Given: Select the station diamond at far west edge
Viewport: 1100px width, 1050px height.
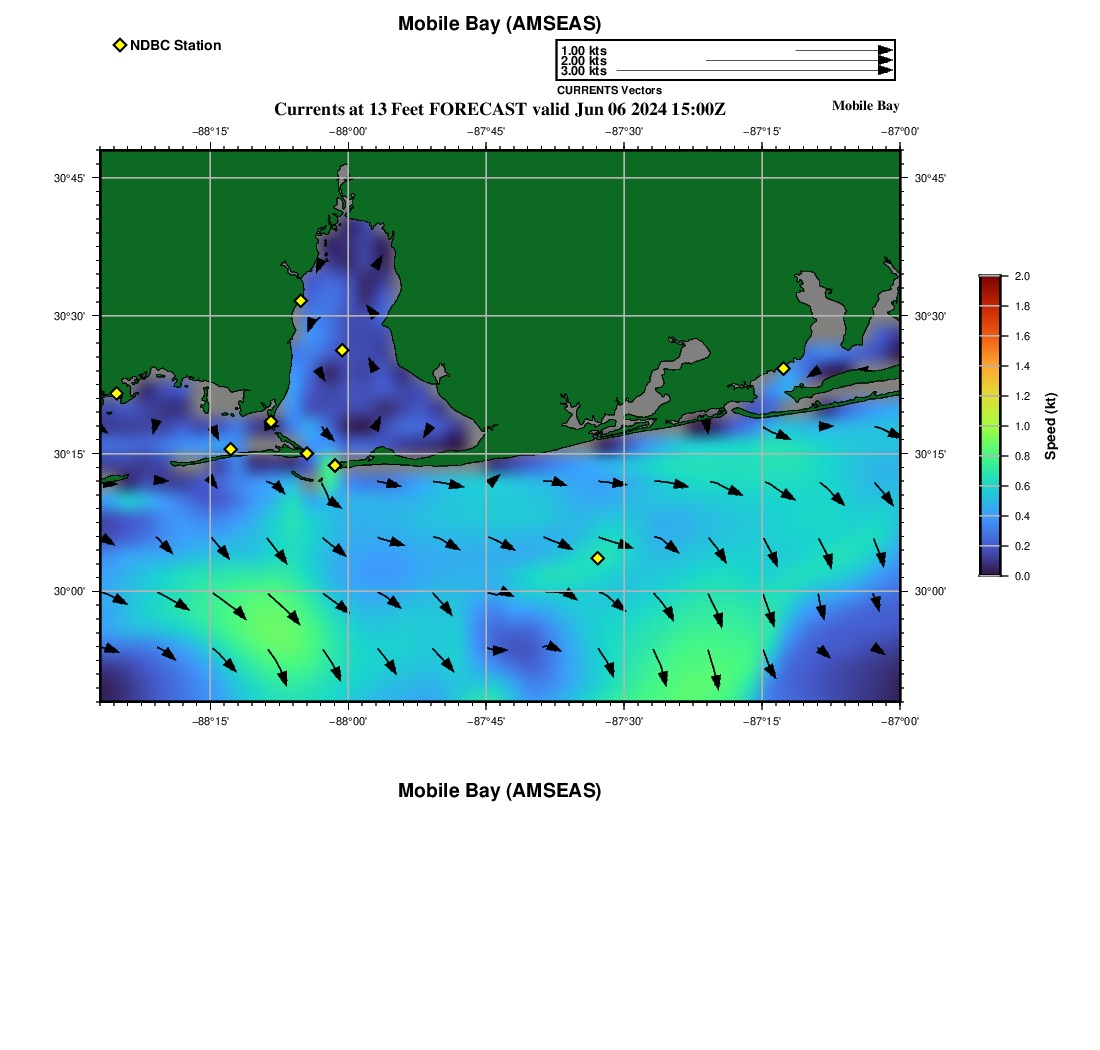Looking at the screenshot, I should (x=116, y=393).
